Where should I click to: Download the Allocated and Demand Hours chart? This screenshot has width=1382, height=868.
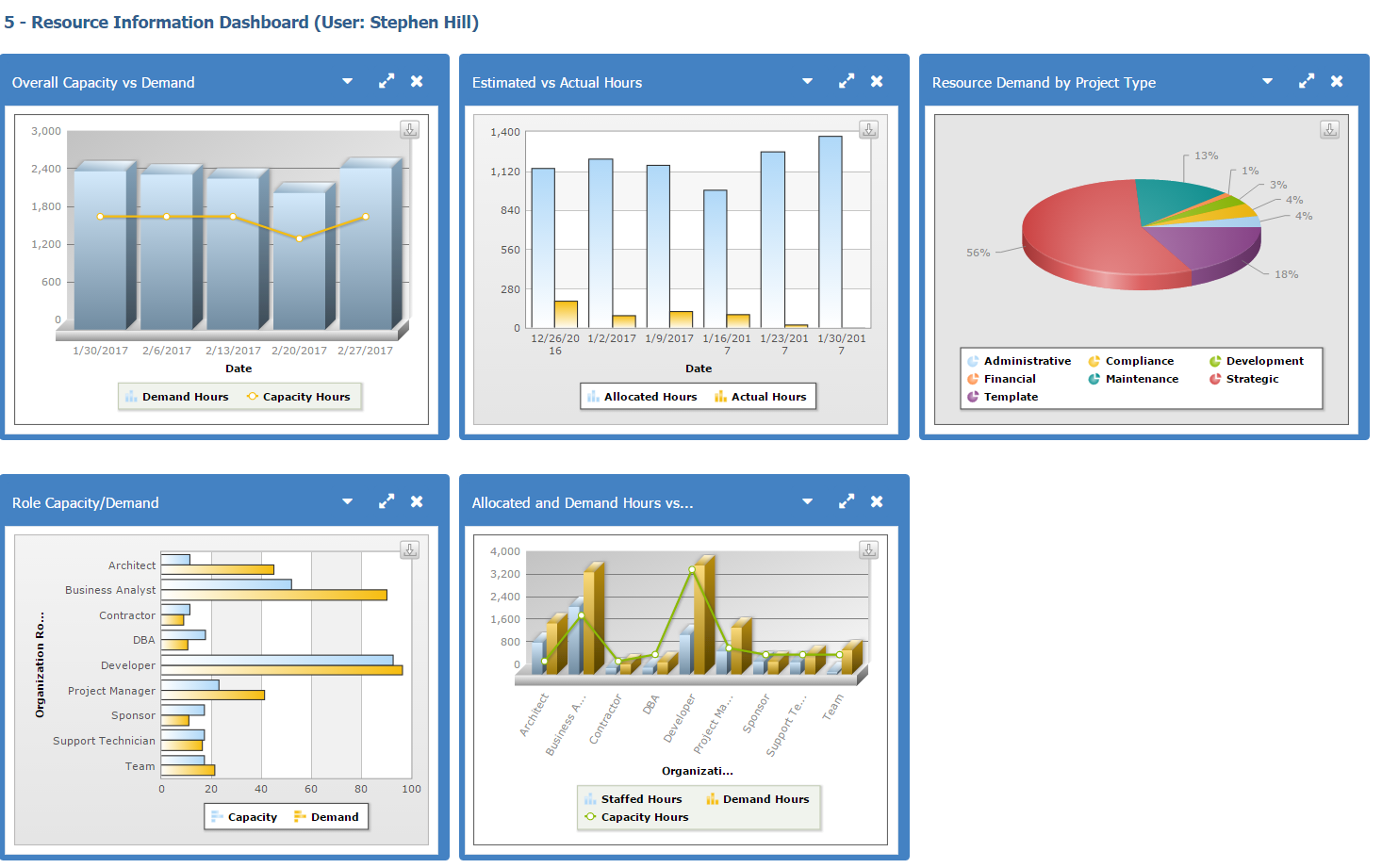pos(869,550)
